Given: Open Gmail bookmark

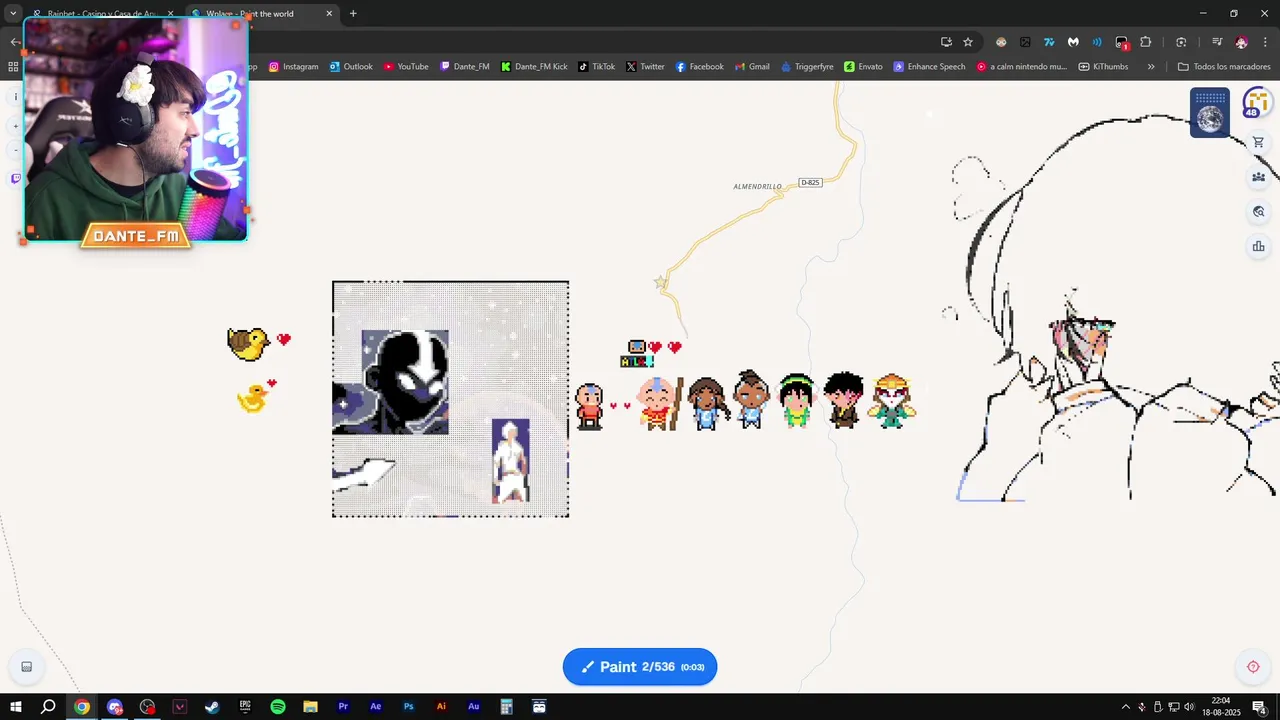Looking at the screenshot, I should 752,67.
